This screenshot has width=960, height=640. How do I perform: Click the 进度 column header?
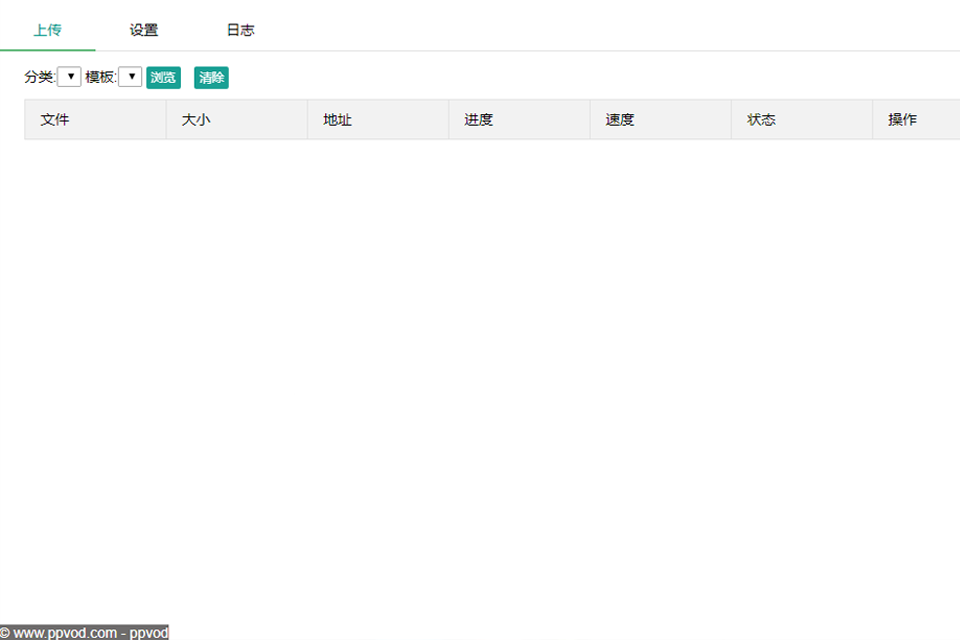519,119
